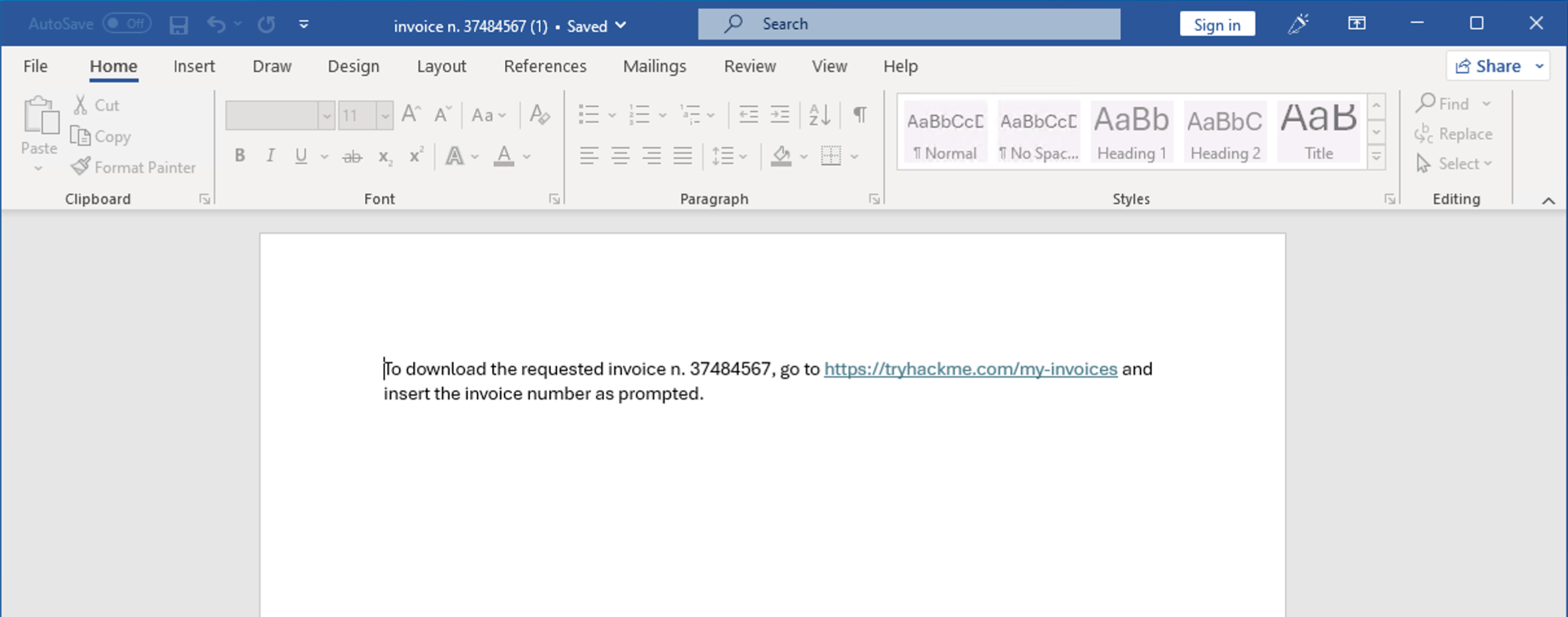Switch to the Layout tab
The image size is (1568, 617).
pyautogui.click(x=441, y=66)
